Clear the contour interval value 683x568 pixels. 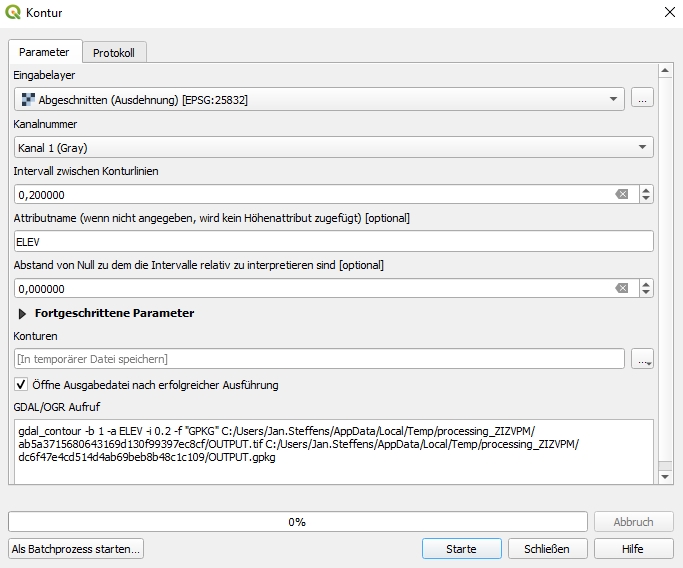622,194
